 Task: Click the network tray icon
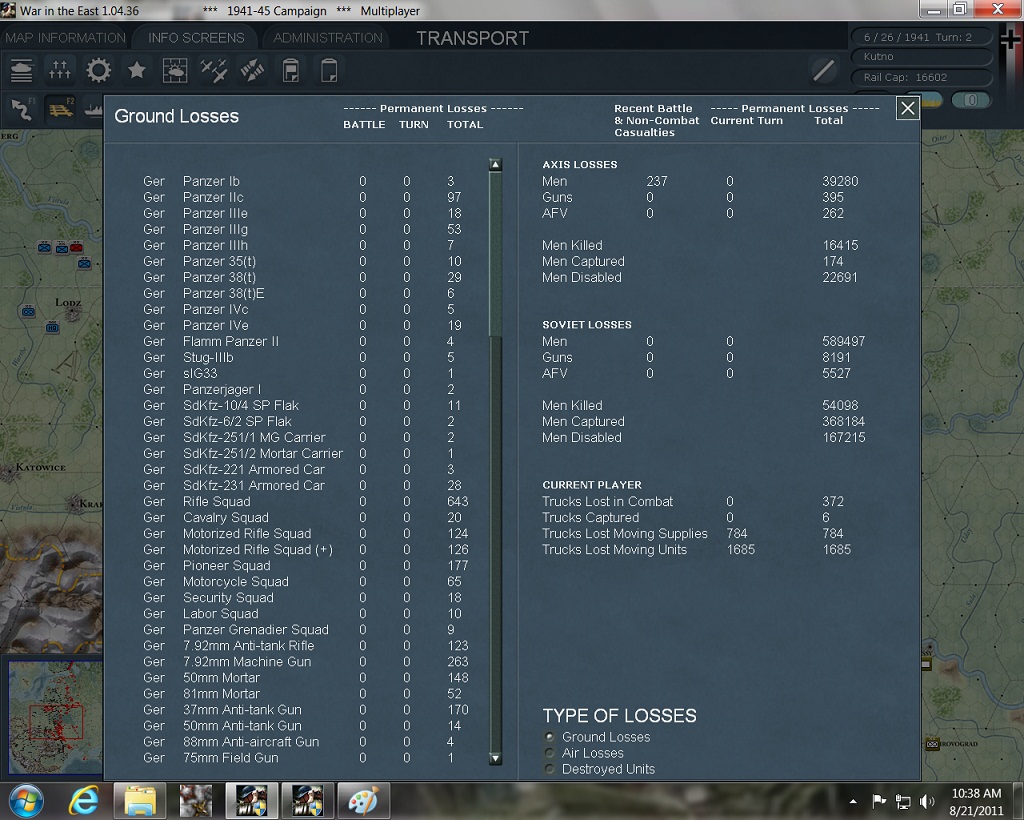[x=903, y=801]
